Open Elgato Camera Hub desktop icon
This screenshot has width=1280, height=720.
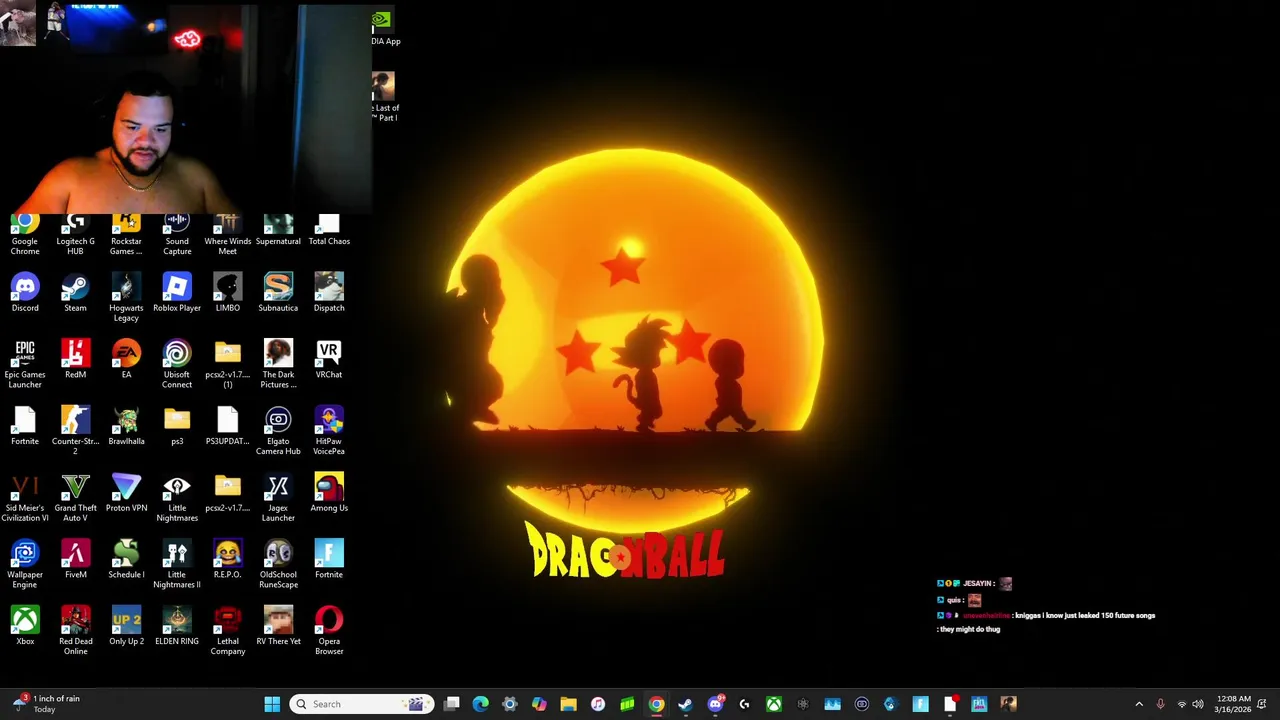pos(278,431)
